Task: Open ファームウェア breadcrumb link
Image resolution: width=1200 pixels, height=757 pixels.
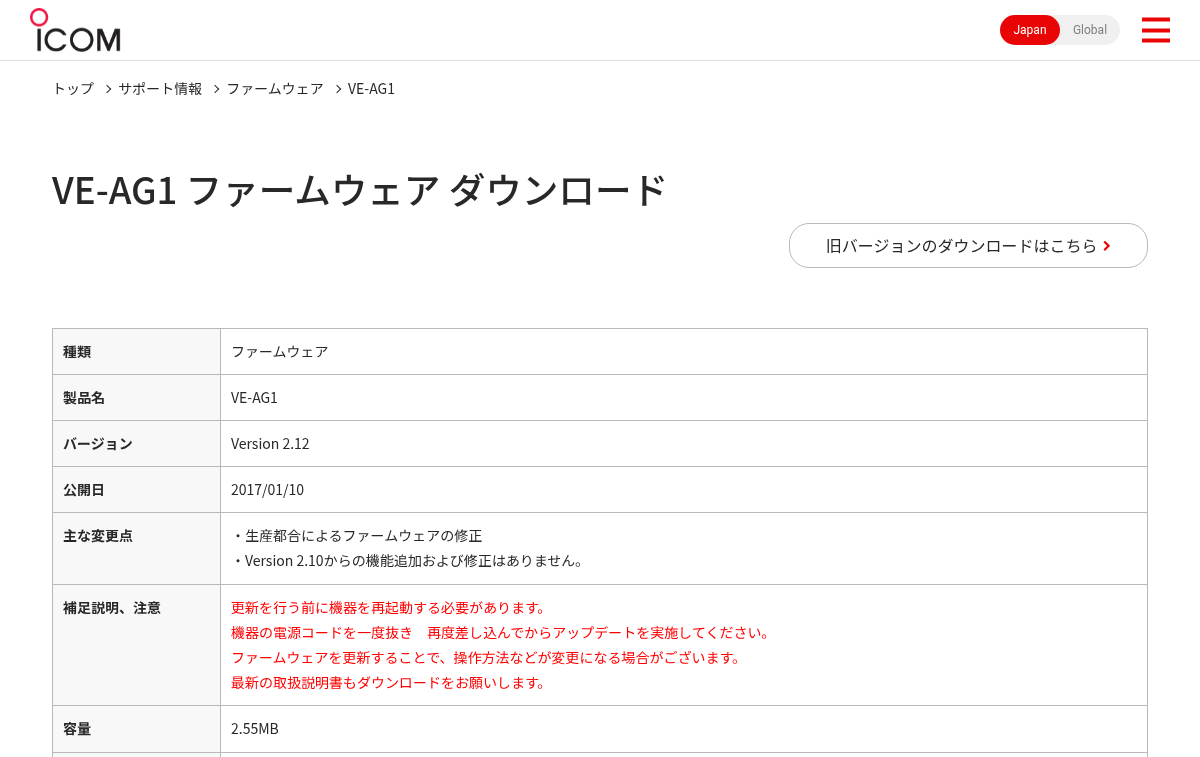Action: point(275,89)
